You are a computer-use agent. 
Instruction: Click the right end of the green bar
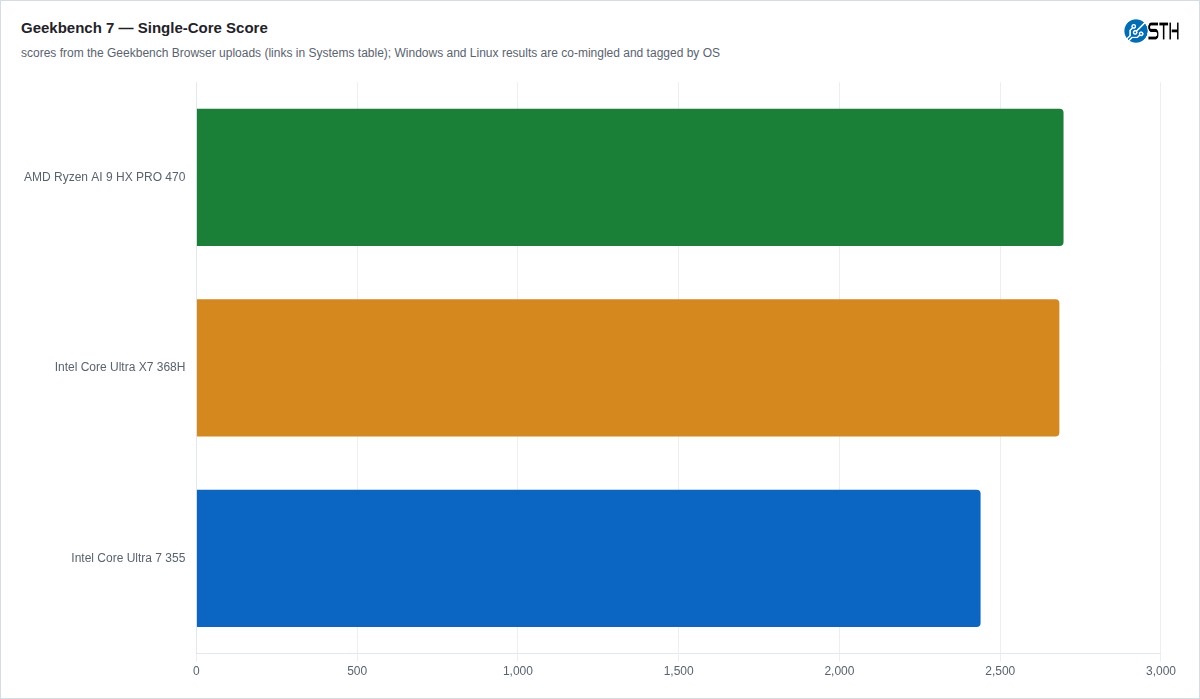(x=1062, y=177)
